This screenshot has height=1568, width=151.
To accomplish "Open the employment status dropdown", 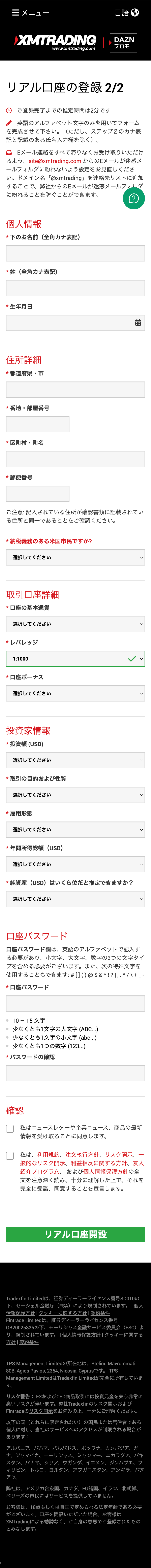I will click(x=75, y=830).
